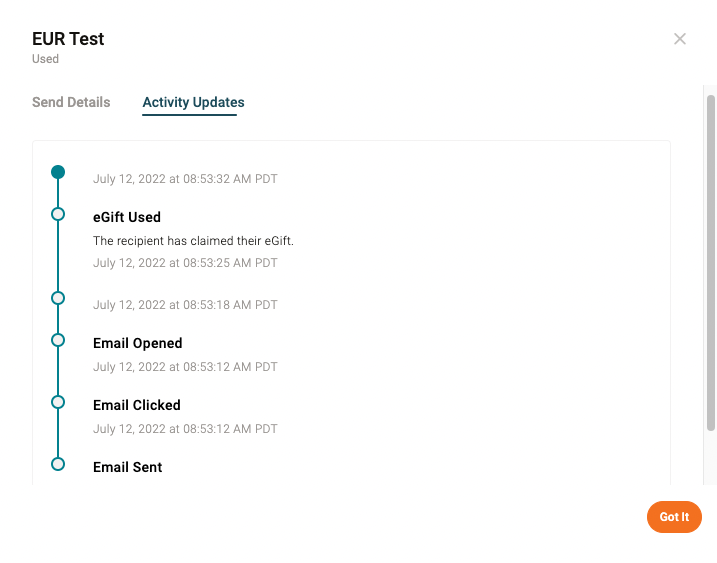The width and height of the screenshot is (717, 563).
Task: Select the Activity Updates tab
Action: click(x=193, y=102)
